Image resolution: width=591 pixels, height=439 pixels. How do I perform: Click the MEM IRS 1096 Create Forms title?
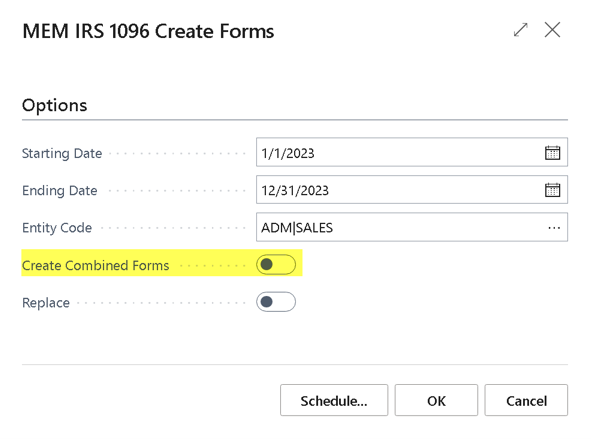point(148,31)
